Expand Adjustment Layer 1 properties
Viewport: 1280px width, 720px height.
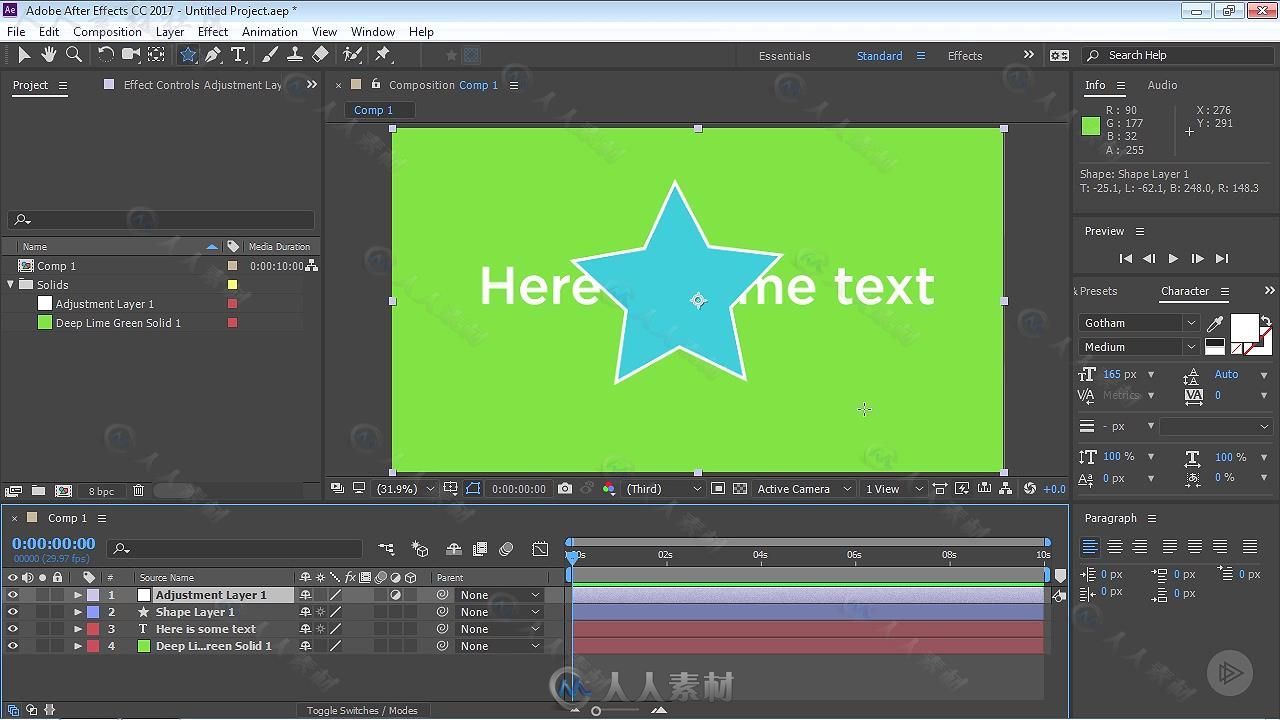coord(77,595)
